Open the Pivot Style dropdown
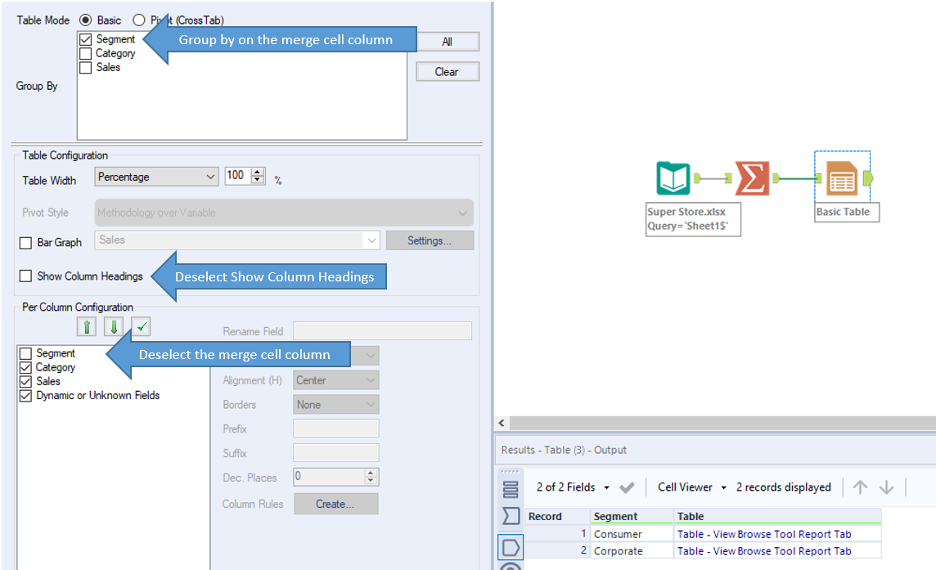The width and height of the screenshot is (936, 570). pos(284,212)
